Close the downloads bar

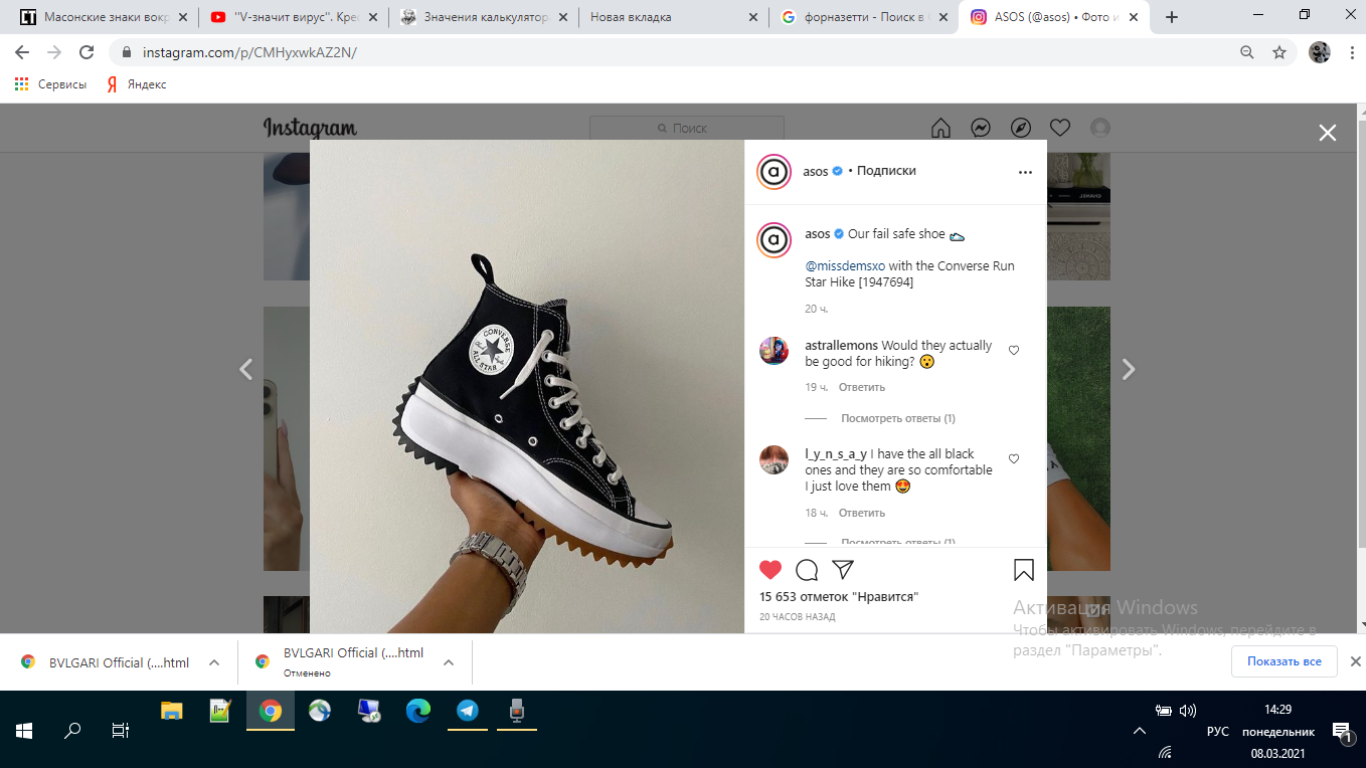[x=1355, y=662]
